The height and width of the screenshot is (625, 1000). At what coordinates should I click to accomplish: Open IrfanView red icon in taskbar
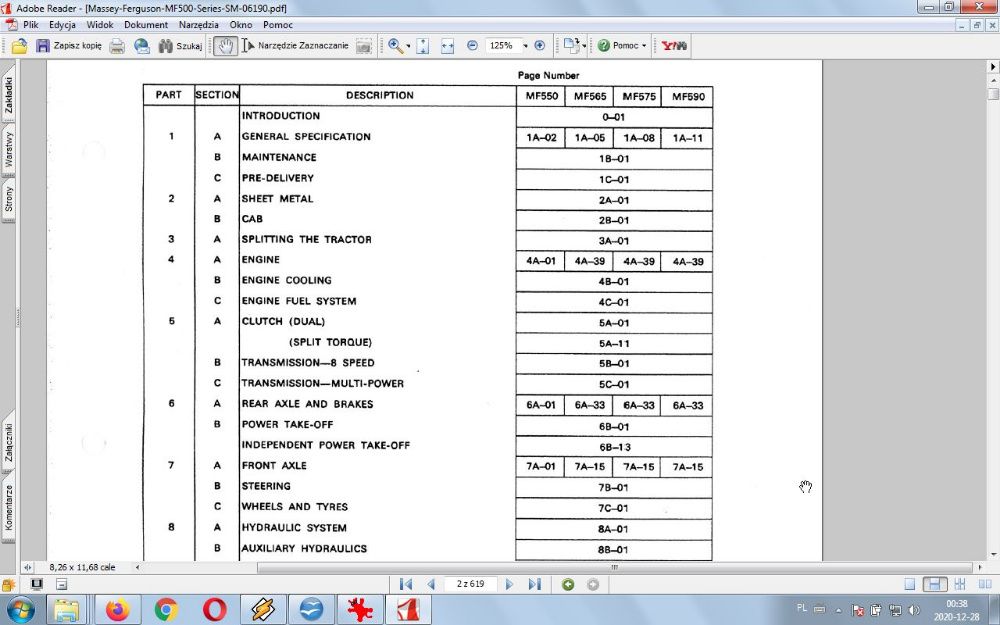(360, 610)
